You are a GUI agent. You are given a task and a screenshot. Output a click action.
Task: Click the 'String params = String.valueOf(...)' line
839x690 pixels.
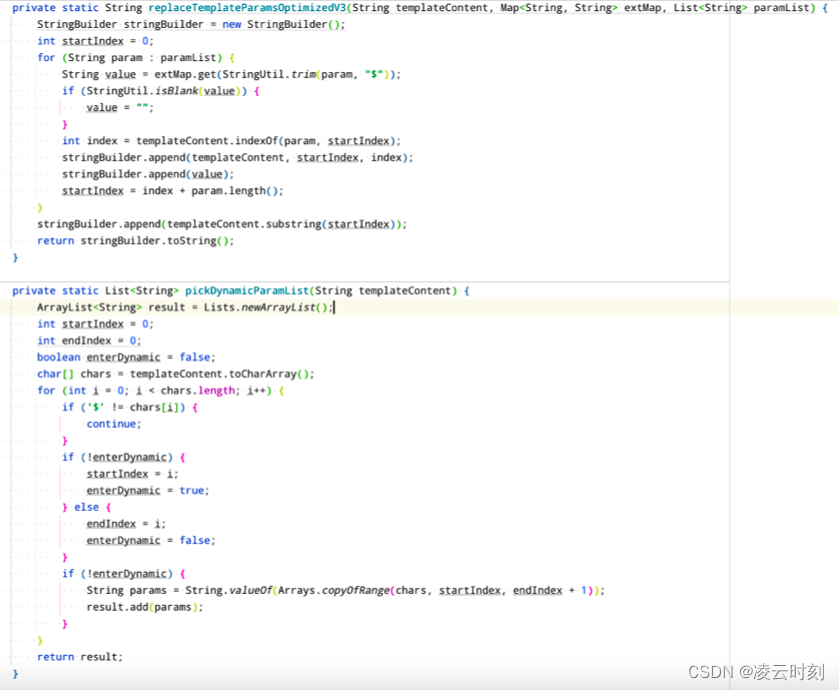click(346, 590)
